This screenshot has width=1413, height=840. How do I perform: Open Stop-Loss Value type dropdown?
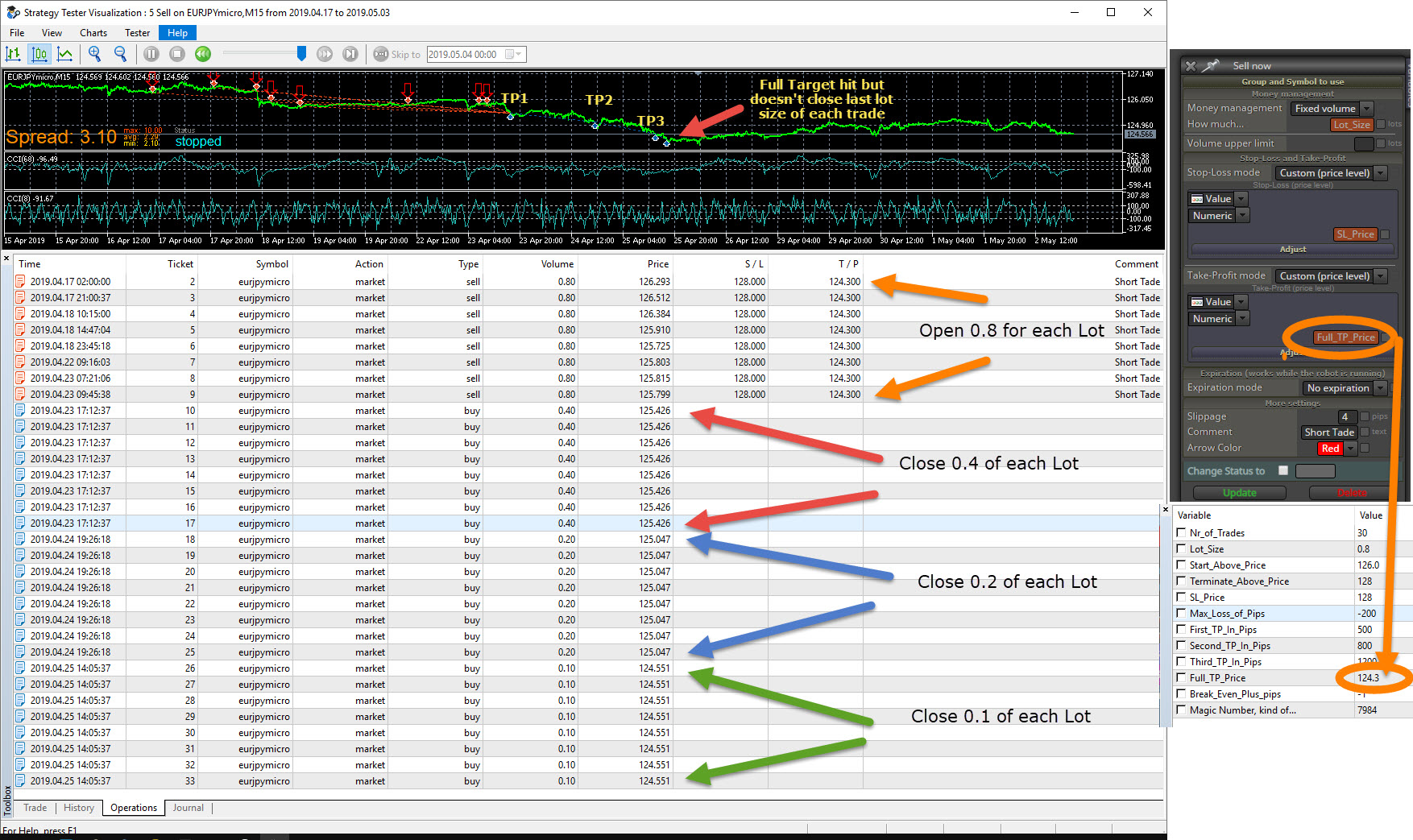point(1241,199)
